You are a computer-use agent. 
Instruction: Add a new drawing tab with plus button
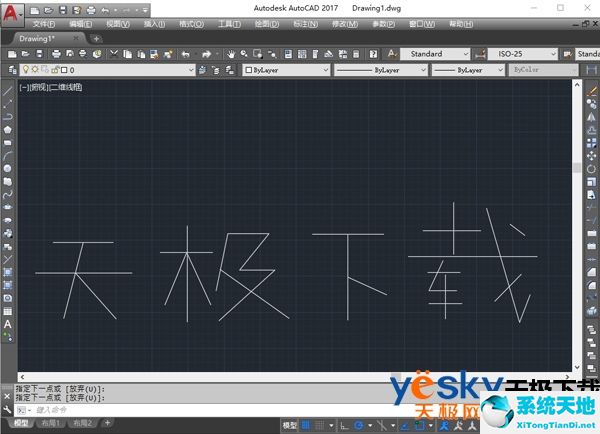coord(96,38)
